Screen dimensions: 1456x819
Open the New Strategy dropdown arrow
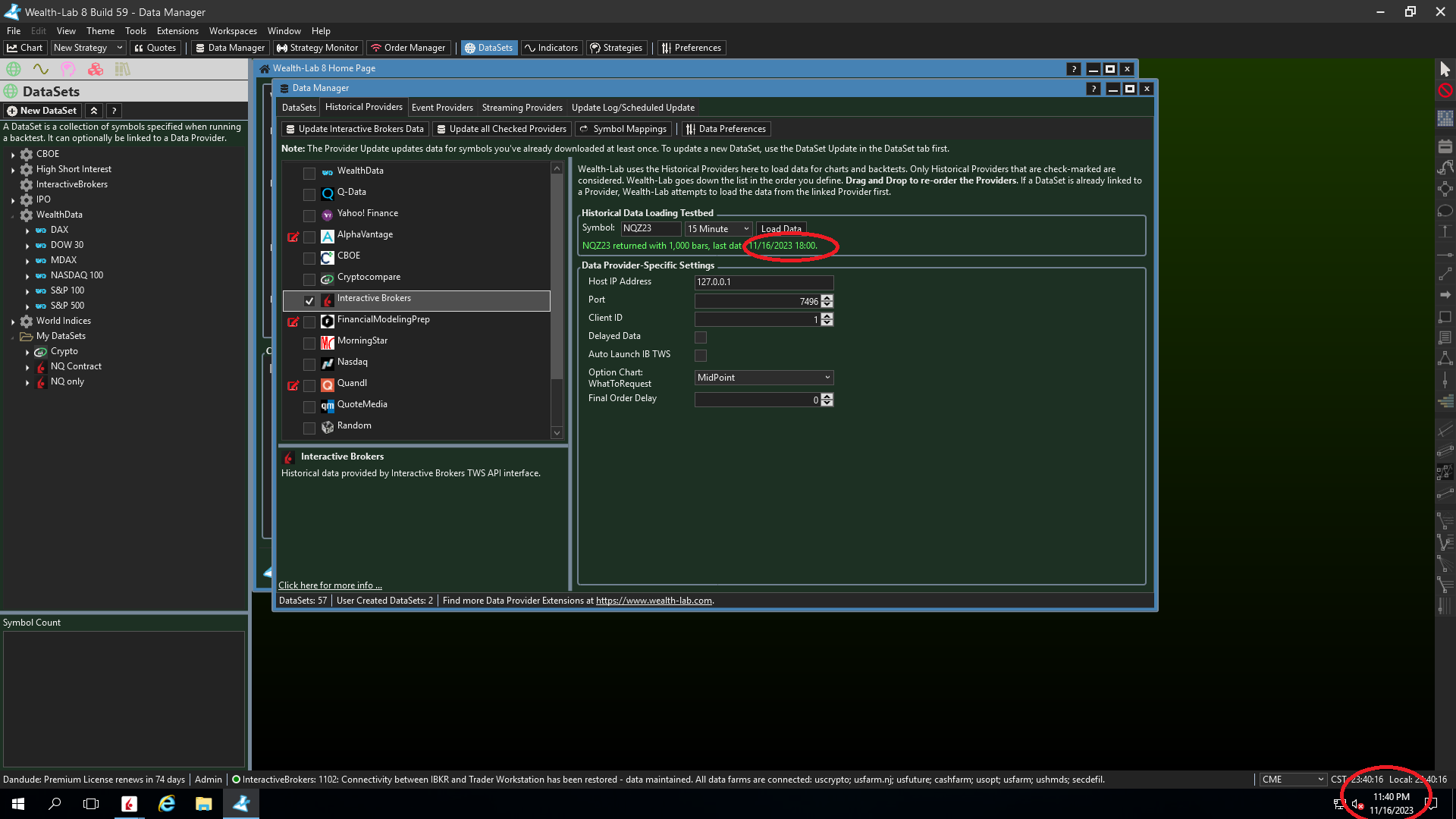click(119, 48)
